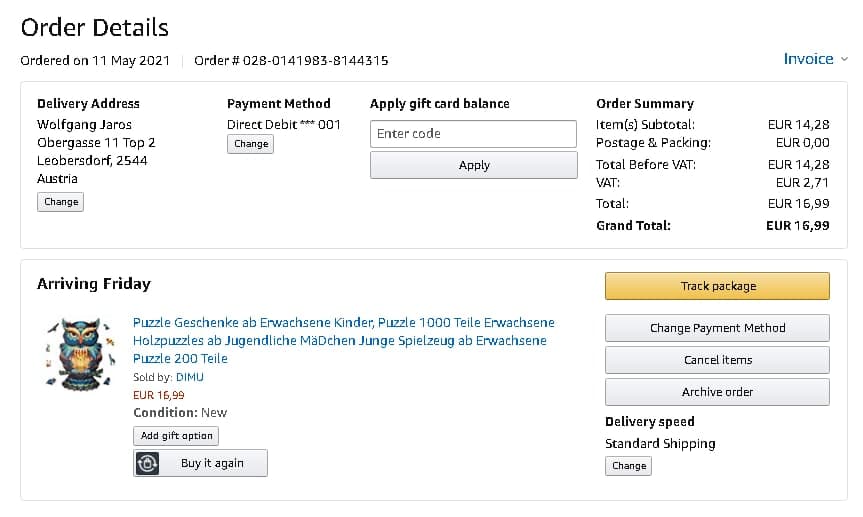Screen dimensions: 863x517
Task: Click Cancel items button
Action: (717, 360)
